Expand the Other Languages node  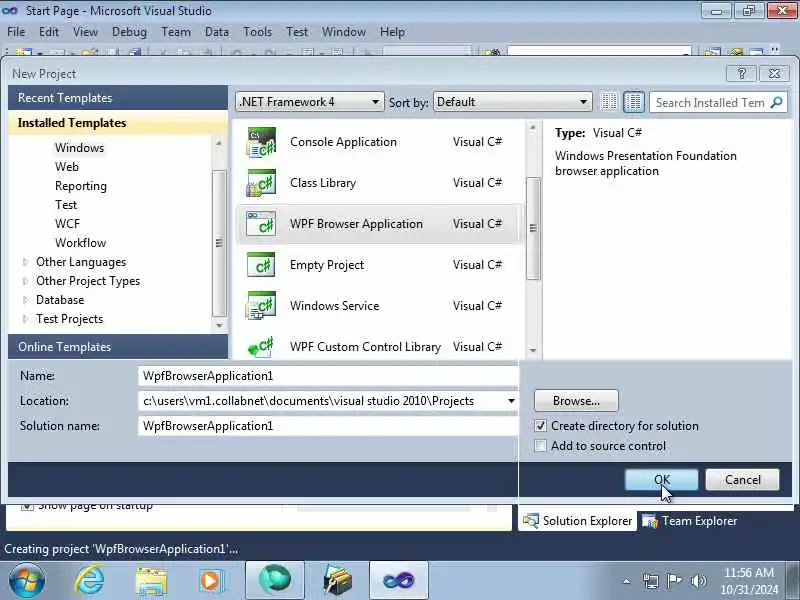25,262
